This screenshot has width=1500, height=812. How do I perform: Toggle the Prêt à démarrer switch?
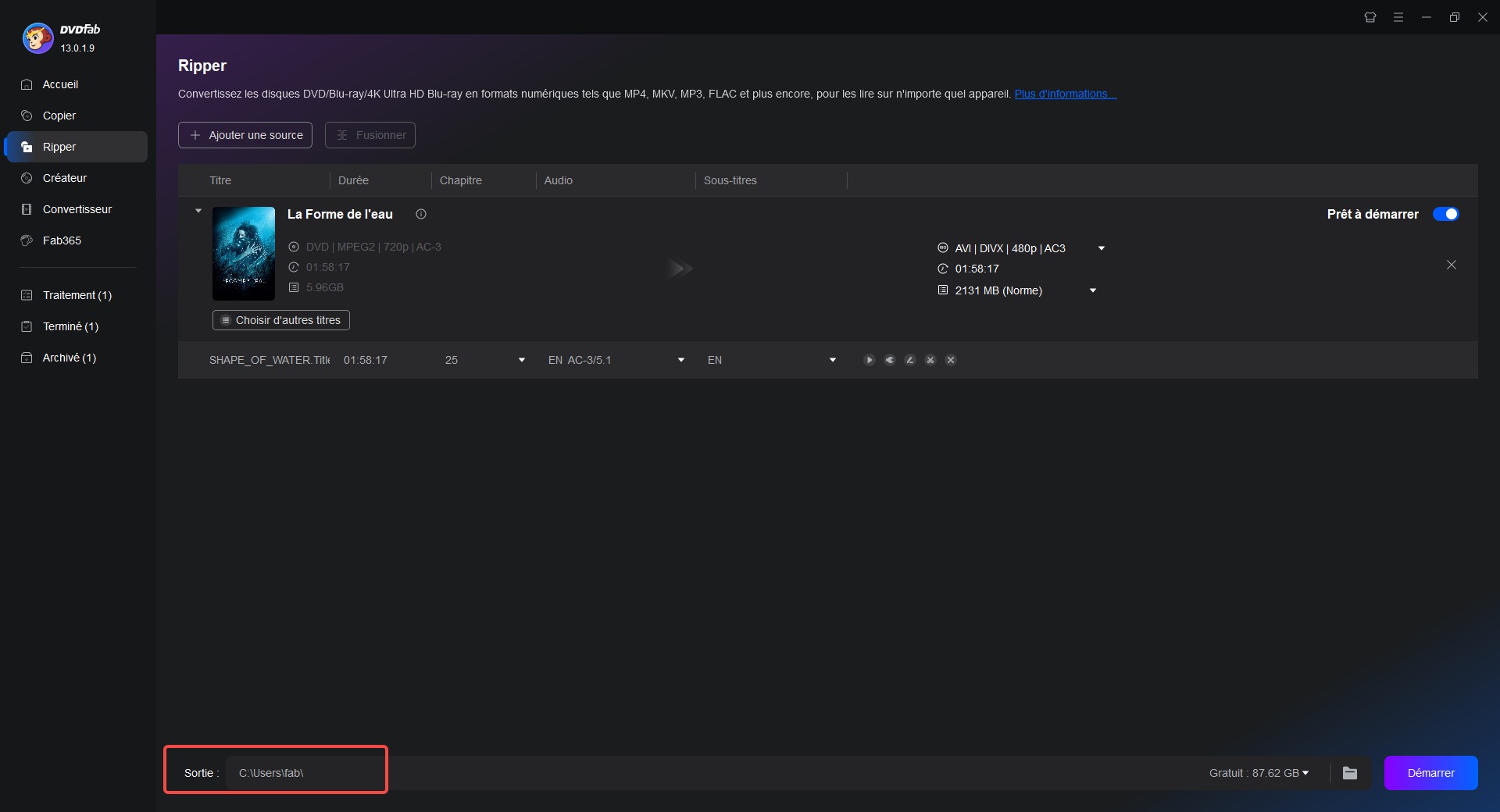(x=1445, y=214)
